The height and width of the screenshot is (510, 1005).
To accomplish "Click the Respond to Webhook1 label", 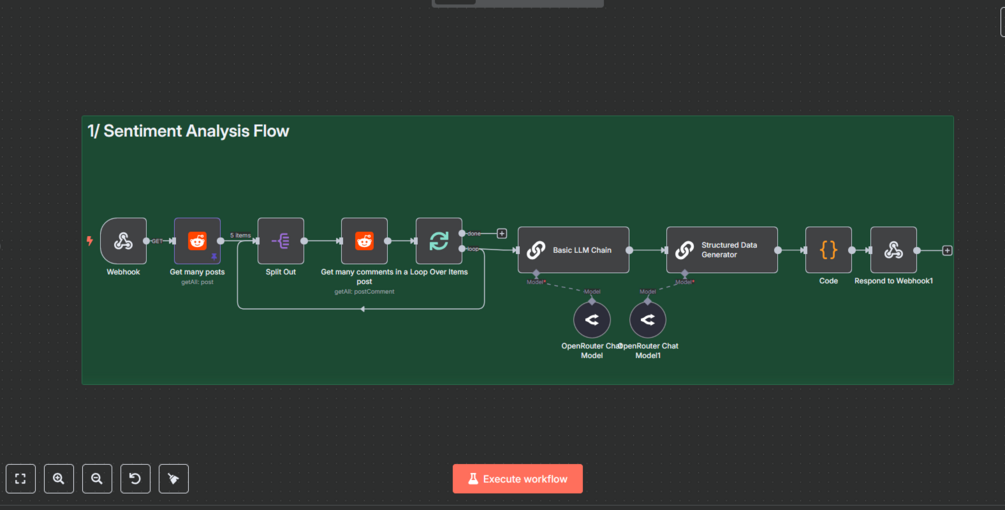I will pos(893,281).
